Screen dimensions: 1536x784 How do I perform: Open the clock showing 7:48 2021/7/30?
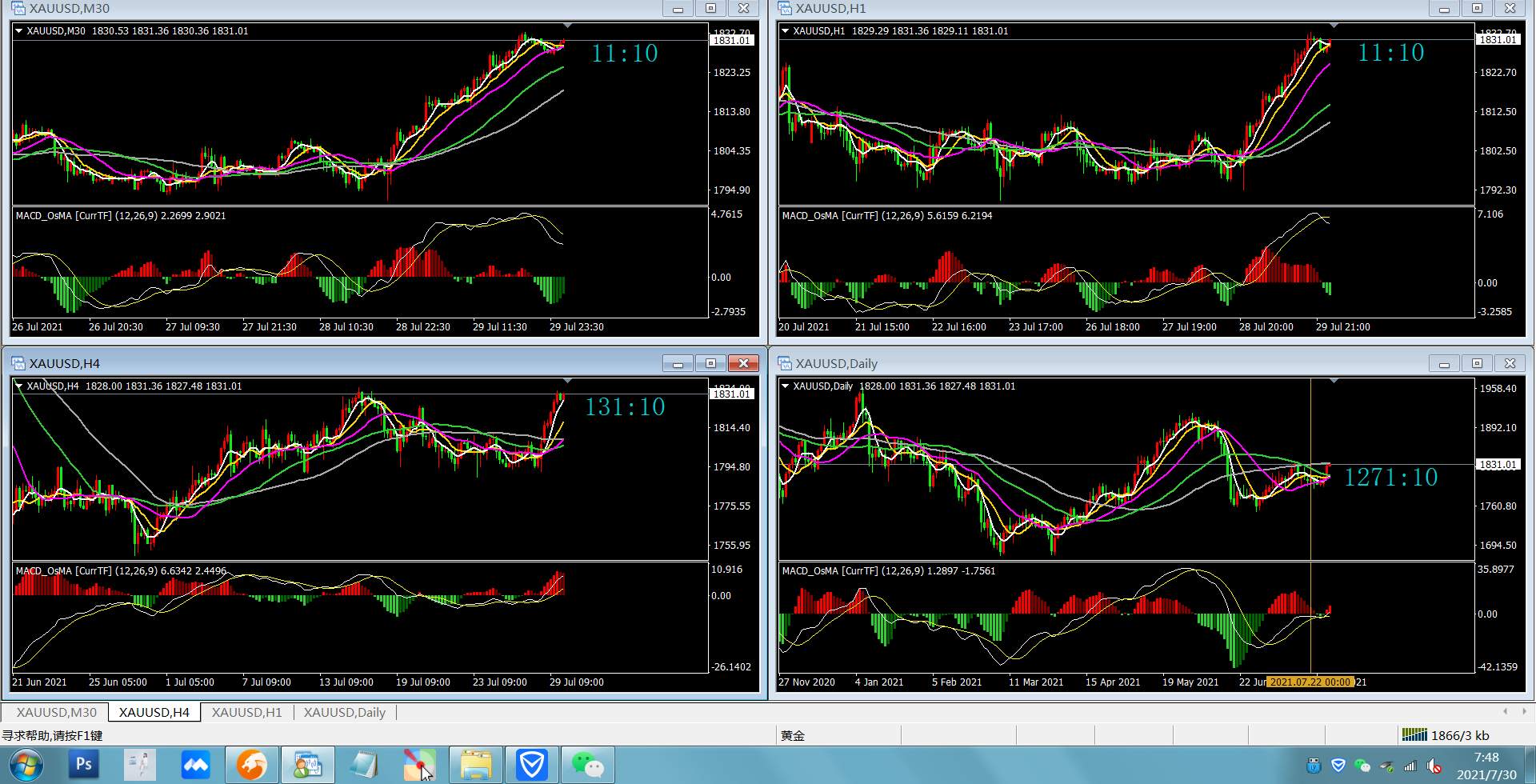pos(1486,766)
